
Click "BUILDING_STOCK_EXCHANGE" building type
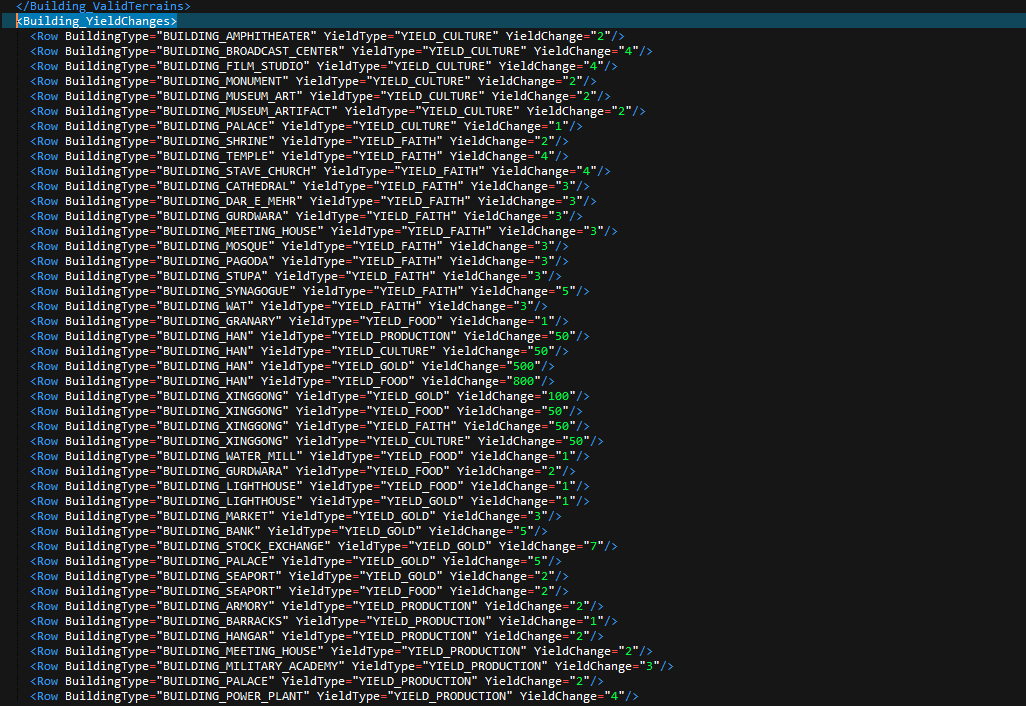coord(243,547)
